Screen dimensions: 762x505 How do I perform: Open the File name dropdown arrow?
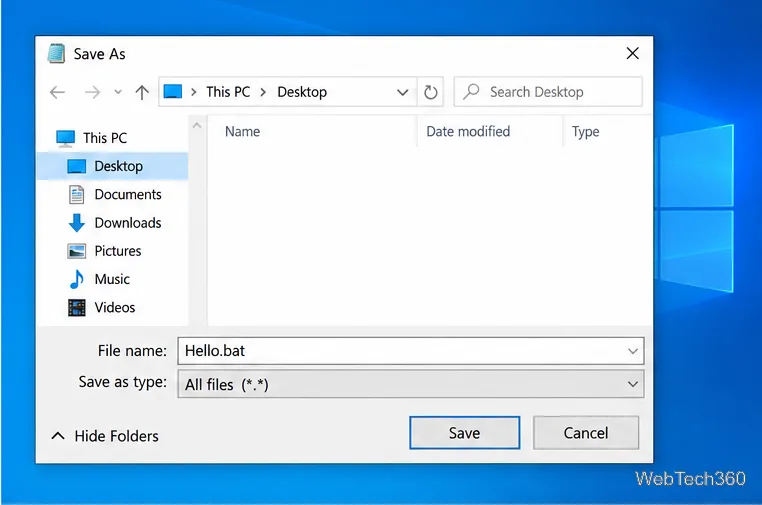[x=633, y=351]
